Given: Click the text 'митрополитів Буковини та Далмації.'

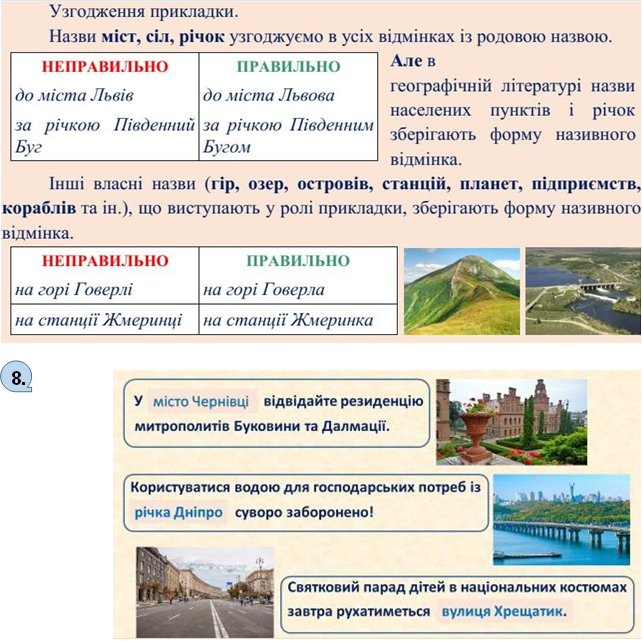Looking at the screenshot, I should (x=262, y=426).
